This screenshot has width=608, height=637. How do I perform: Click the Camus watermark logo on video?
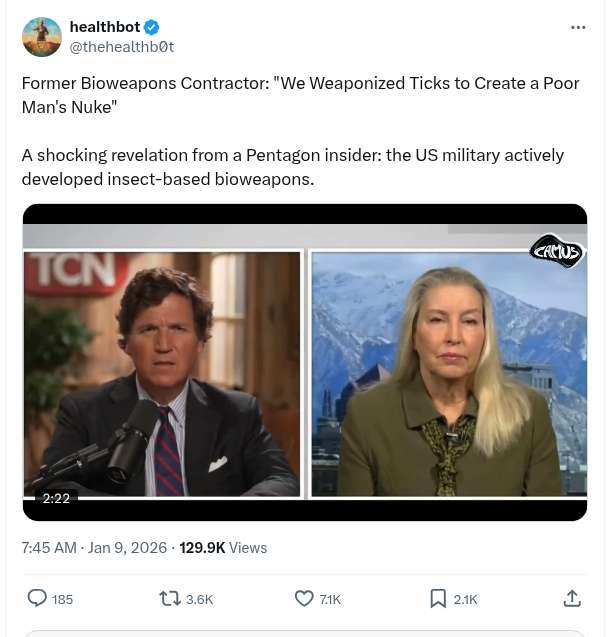point(555,250)
